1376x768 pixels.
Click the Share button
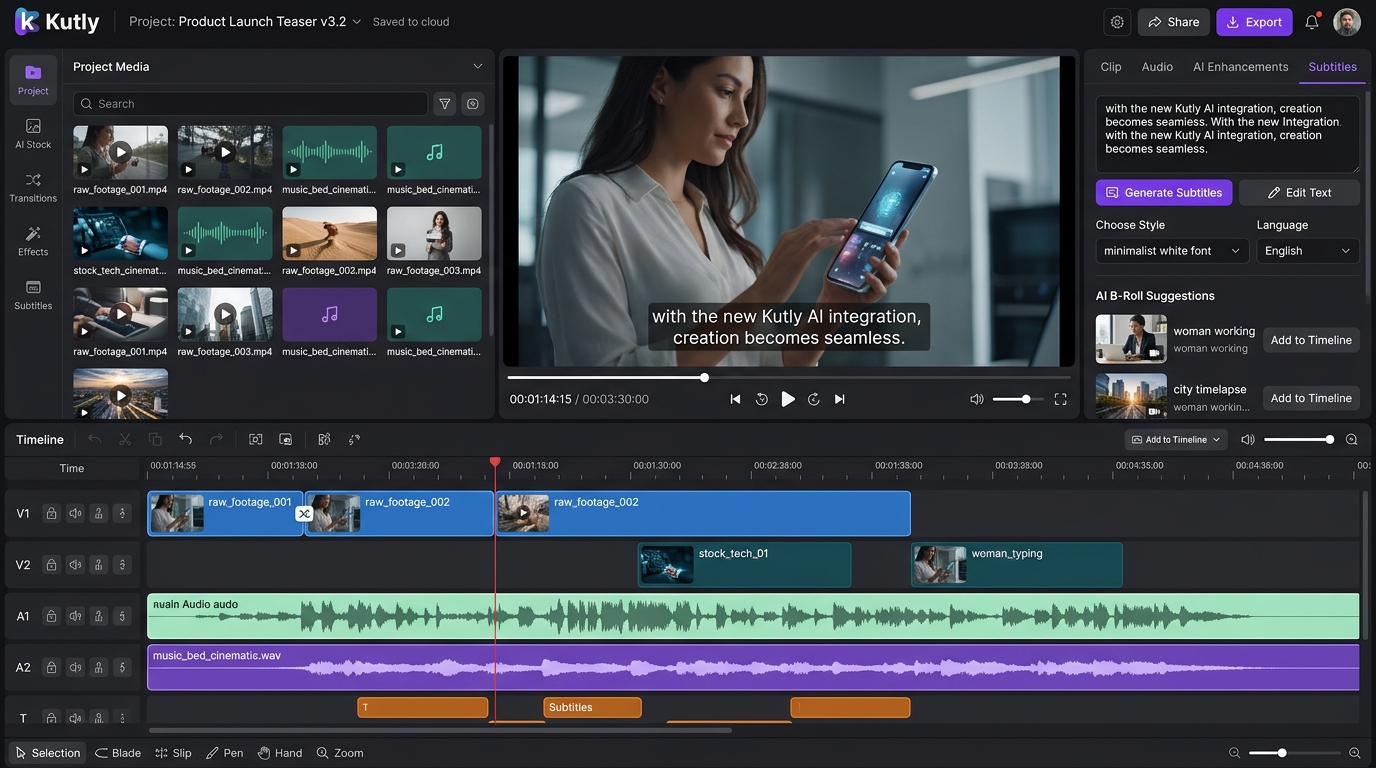click(x=1174, y=22)
